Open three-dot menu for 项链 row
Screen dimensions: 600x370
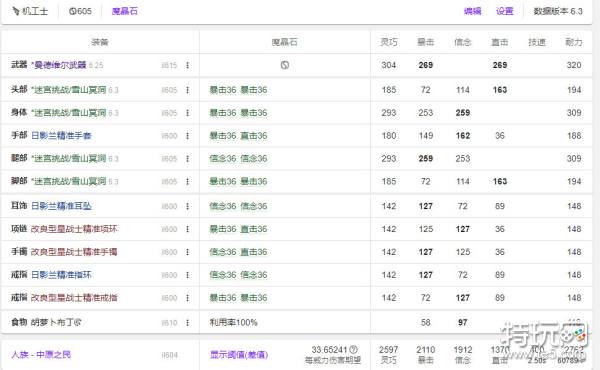[188, 229]
